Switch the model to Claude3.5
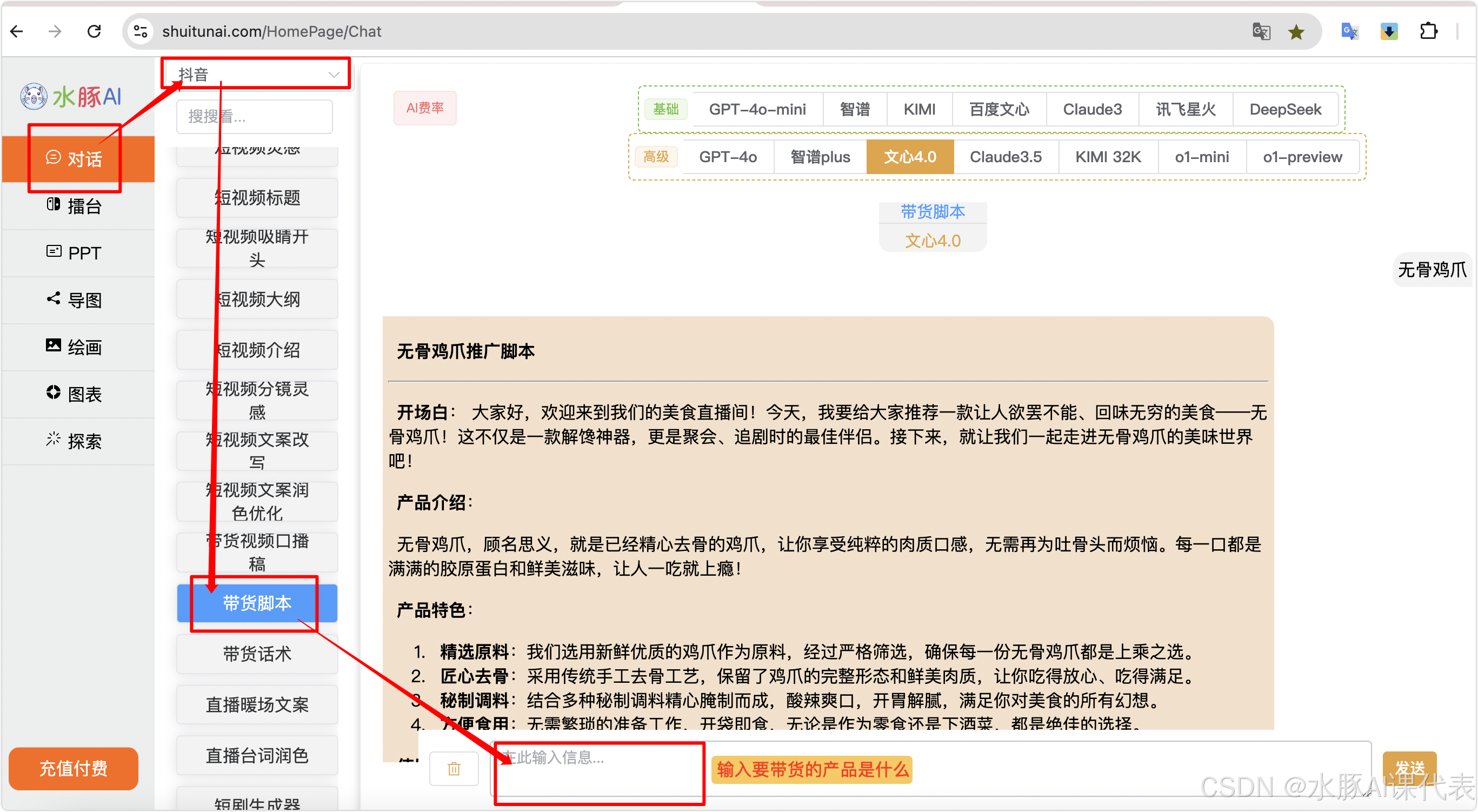The height and width of the screenshot is (812, 1478). (x=1005, y=157)
